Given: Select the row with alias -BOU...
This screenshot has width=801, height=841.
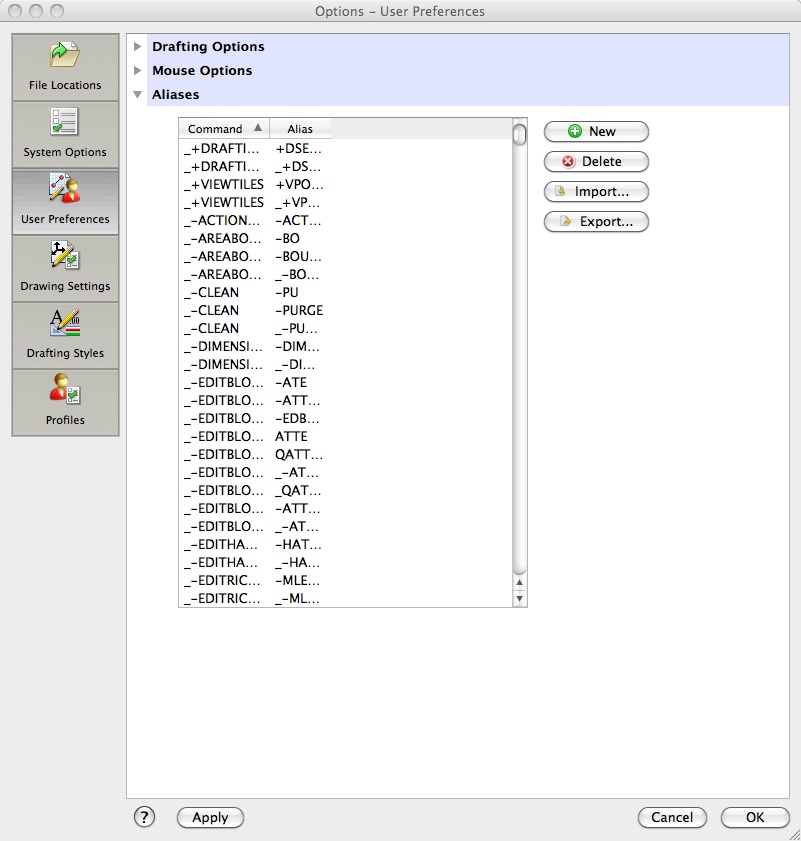Looking at the screenshot, I should click(x=346, y=256).
